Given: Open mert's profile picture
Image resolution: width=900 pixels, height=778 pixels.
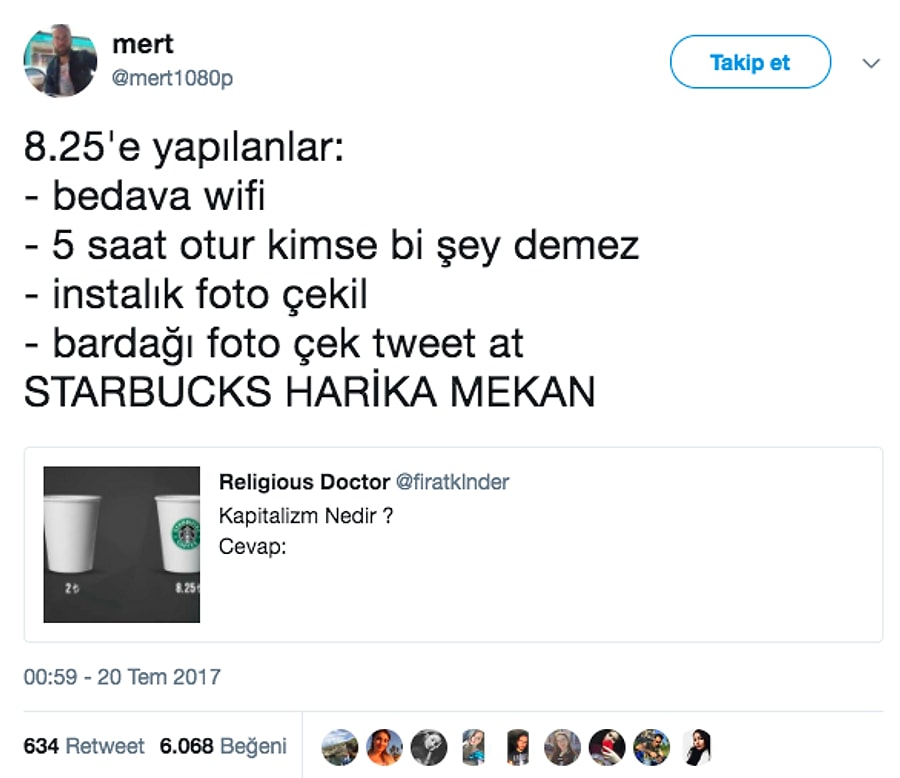Looking at the screenshot, I should click(60, 60).
